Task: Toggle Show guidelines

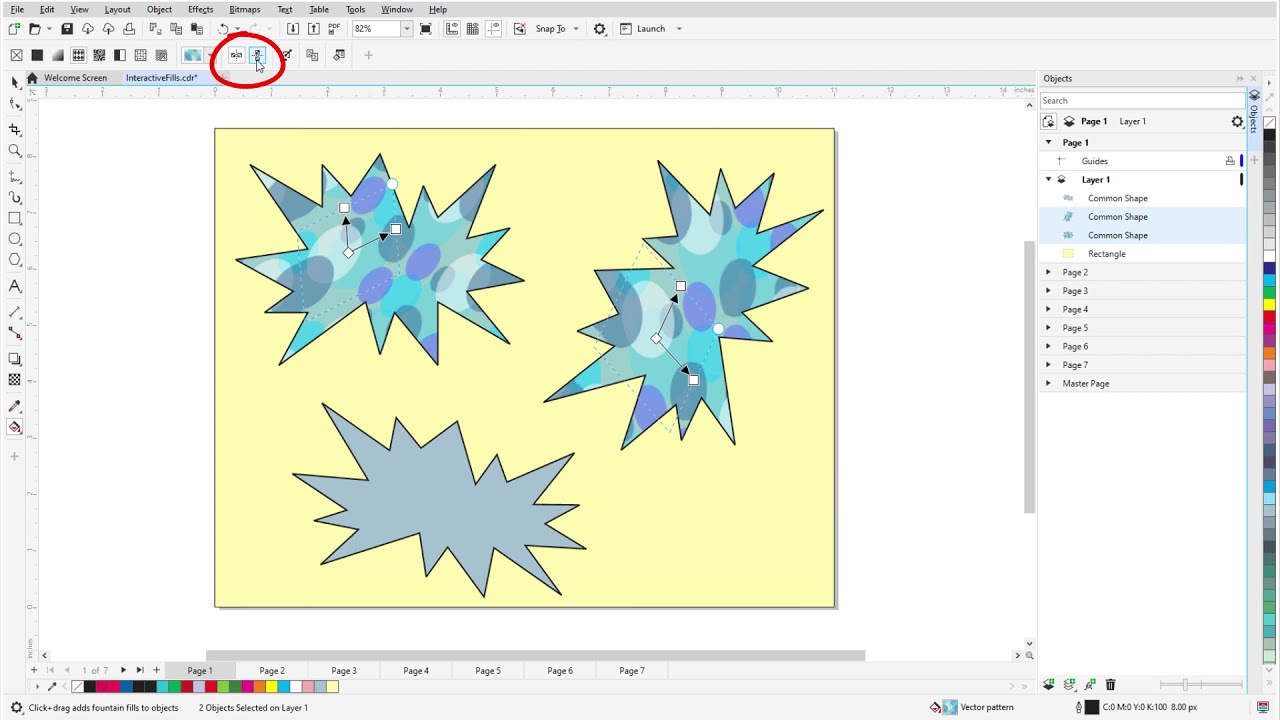Action: [493, 29]
